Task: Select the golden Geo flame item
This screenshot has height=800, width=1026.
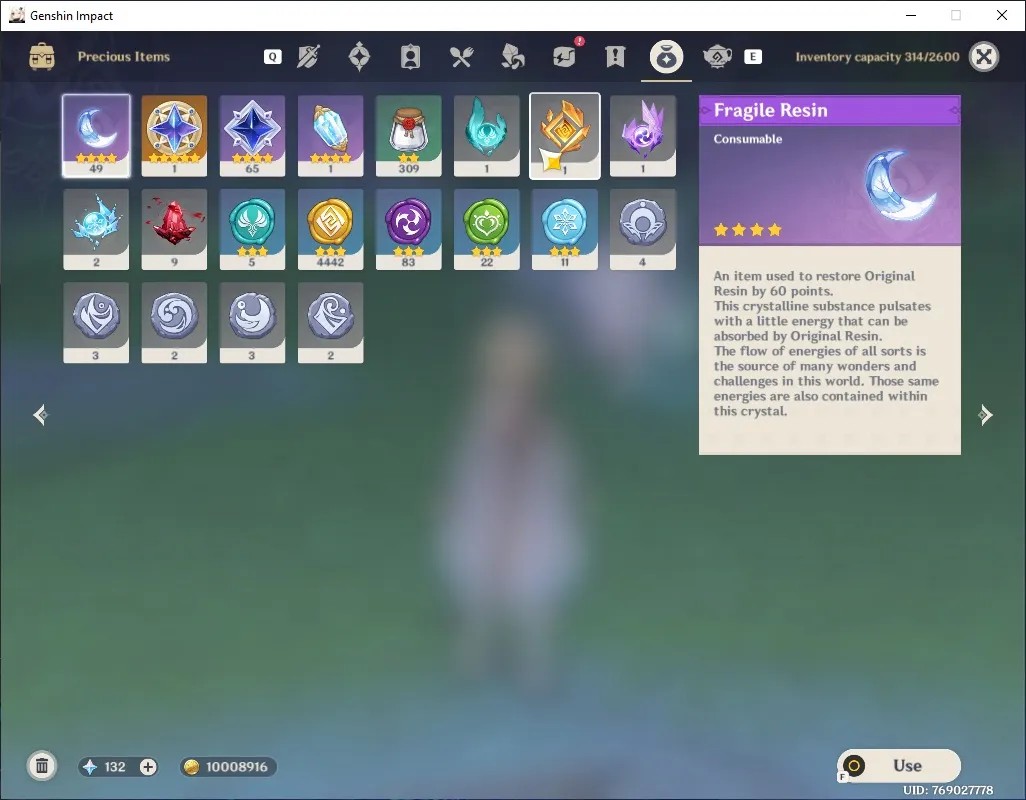Action: point(565,135)
